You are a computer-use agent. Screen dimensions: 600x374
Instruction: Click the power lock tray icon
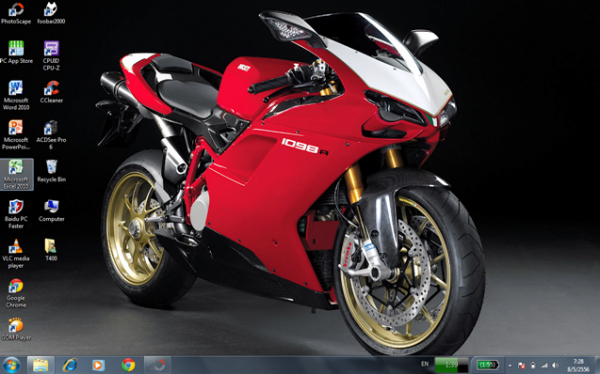click(533, 366)
